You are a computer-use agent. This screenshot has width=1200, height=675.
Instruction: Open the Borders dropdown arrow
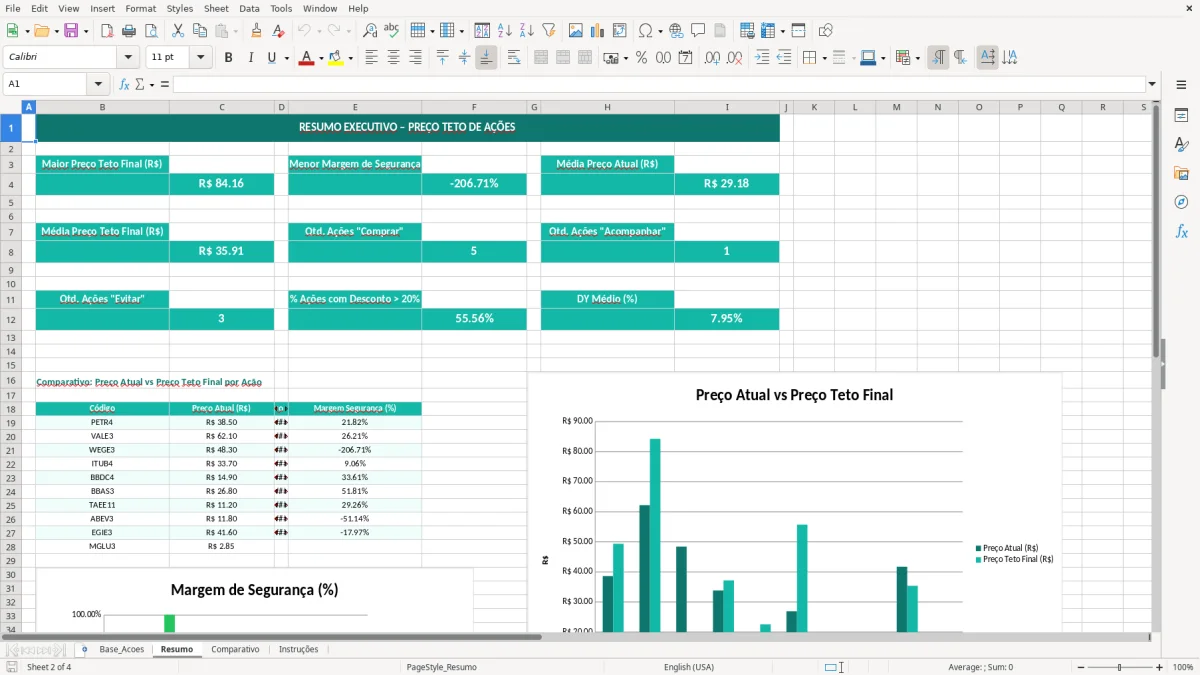point(826,58)
